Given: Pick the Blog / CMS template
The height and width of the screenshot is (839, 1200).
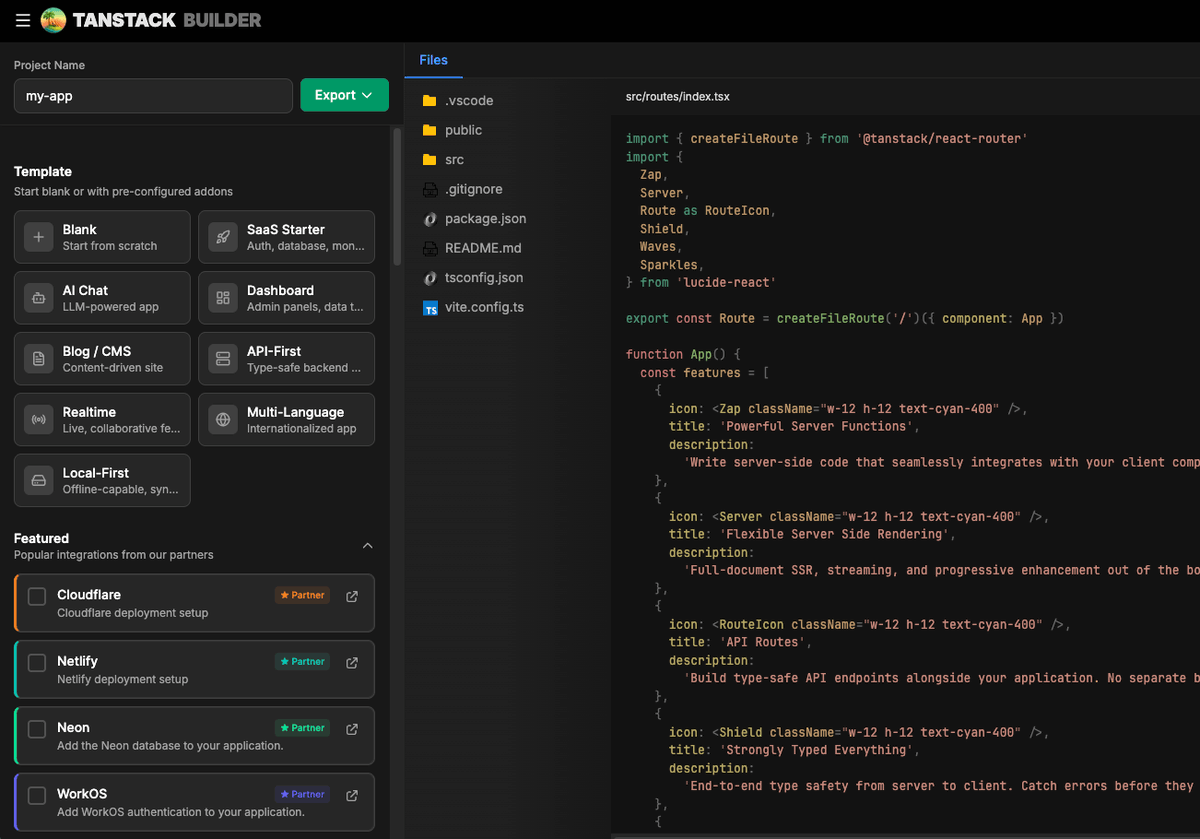Looking at the screenshot, I should point(102,359).
